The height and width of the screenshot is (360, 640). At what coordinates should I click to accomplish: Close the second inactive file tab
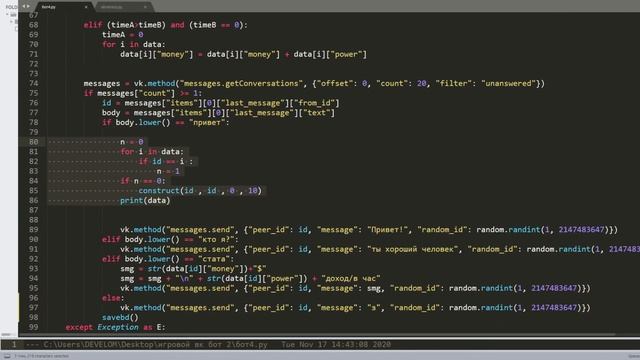145,7
